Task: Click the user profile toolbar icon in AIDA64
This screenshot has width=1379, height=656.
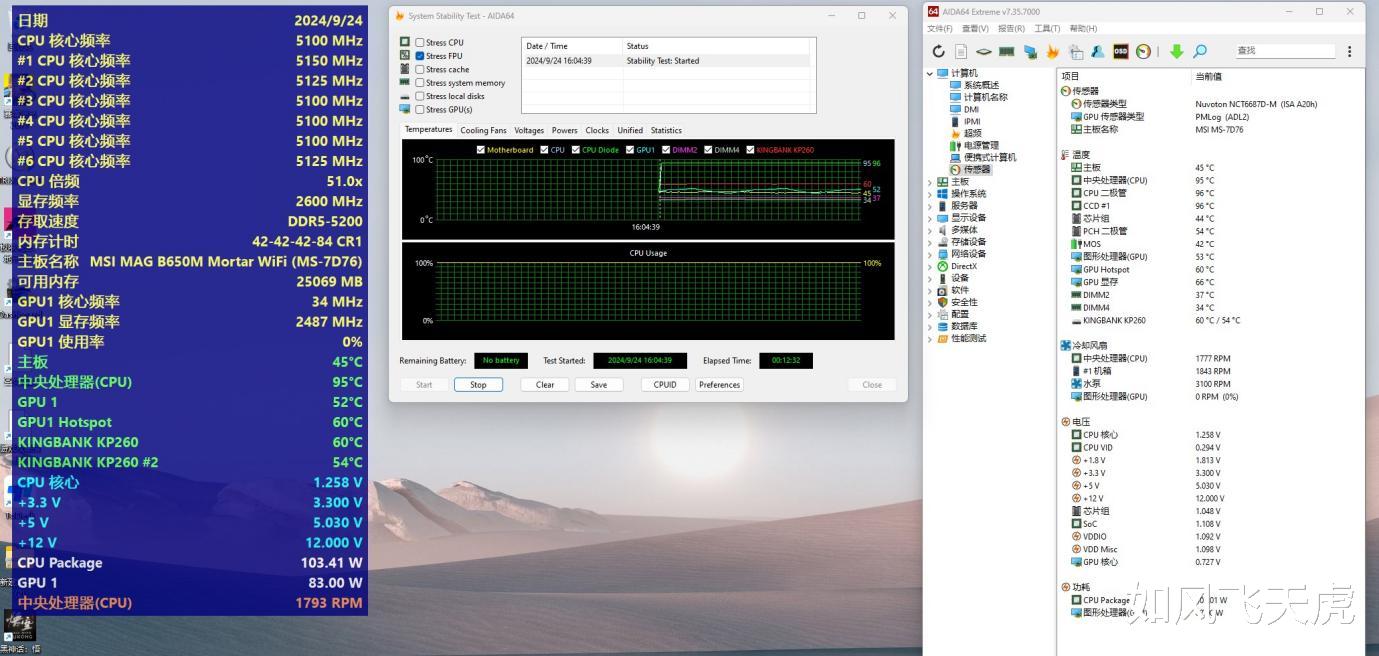Action: (x=1098, y=51)
